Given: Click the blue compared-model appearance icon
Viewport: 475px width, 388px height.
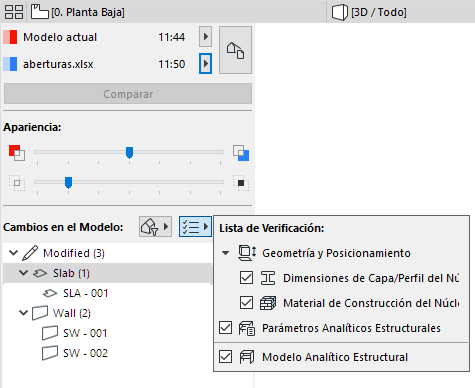Looking at the screenshot, I should pos(241,153).
